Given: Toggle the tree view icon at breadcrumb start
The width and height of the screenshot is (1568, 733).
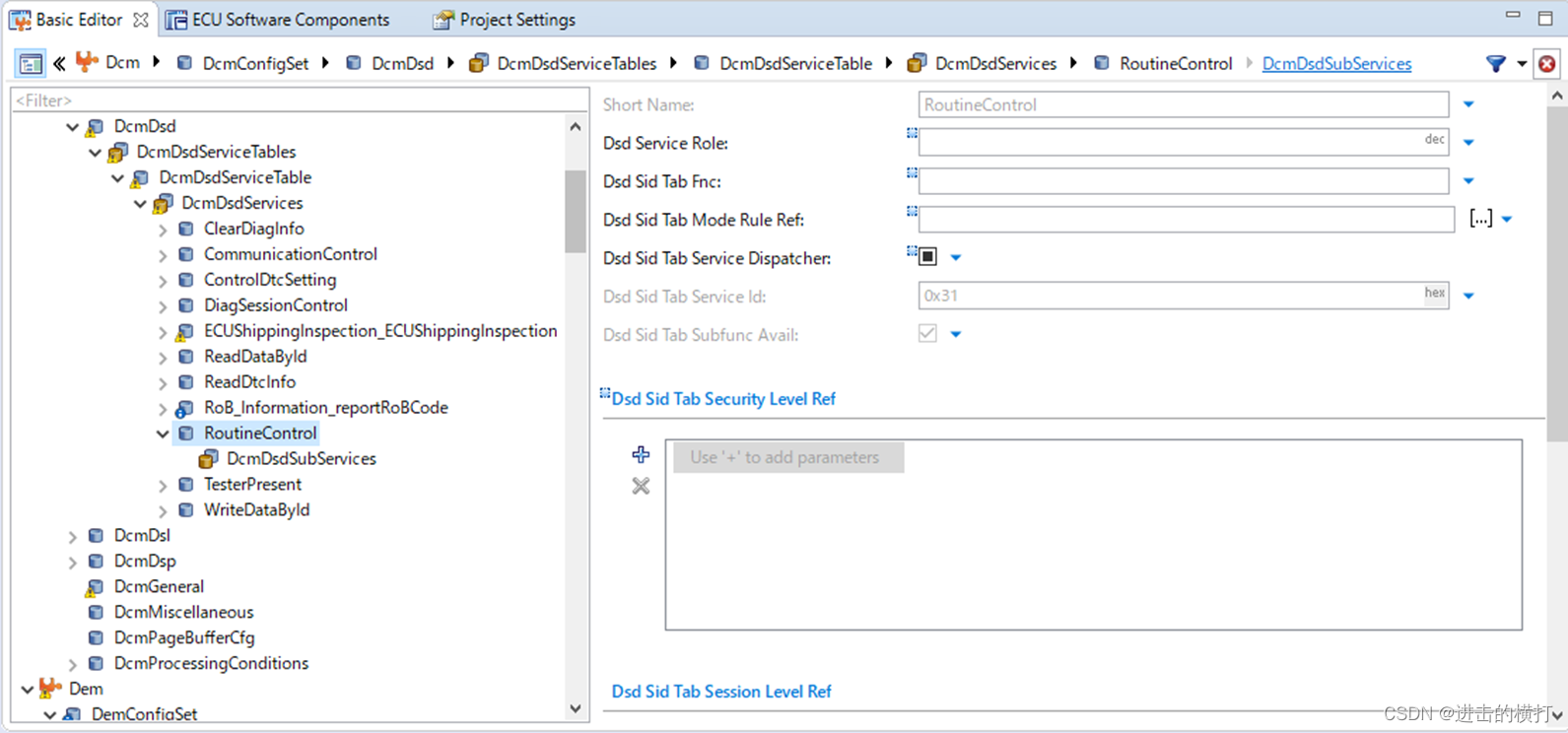Looking at the screenshot, I should (31, 64).
